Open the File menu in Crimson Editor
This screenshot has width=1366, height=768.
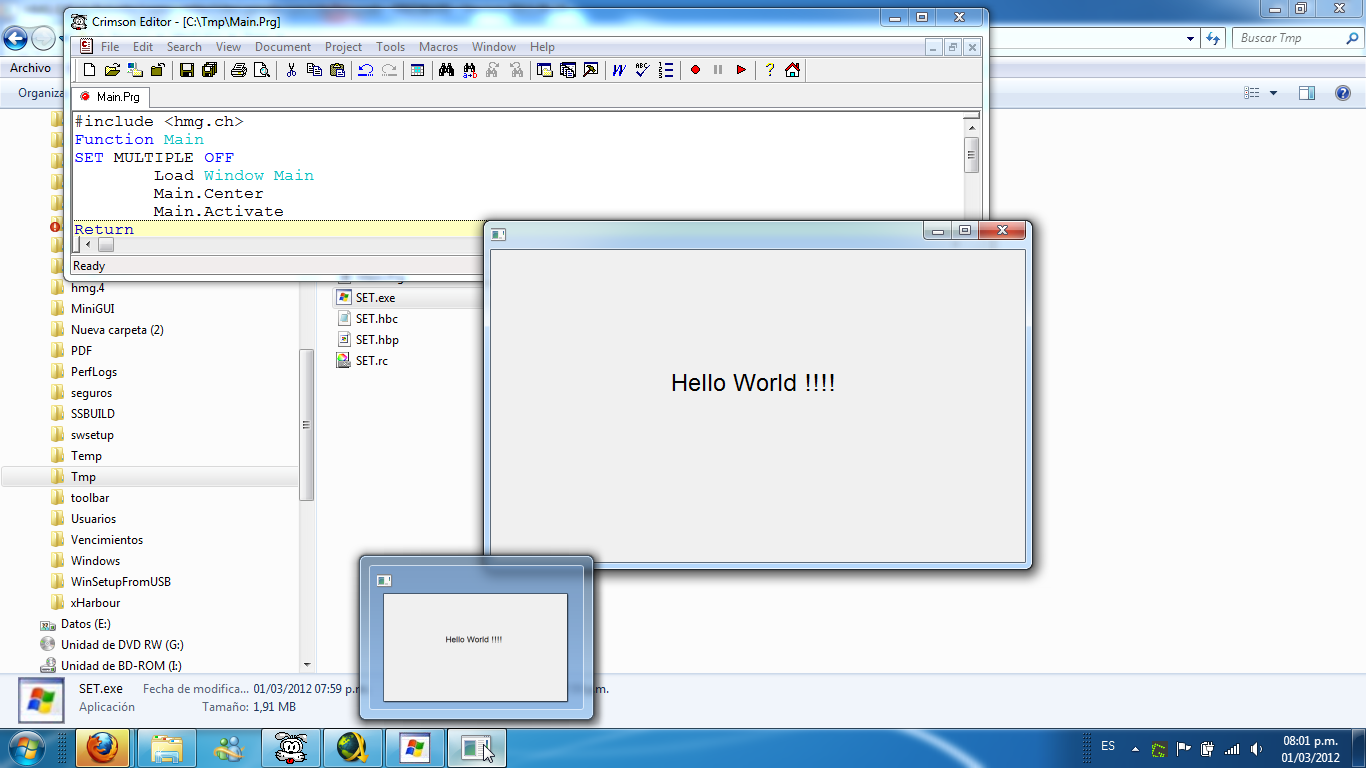coord(110,47)
